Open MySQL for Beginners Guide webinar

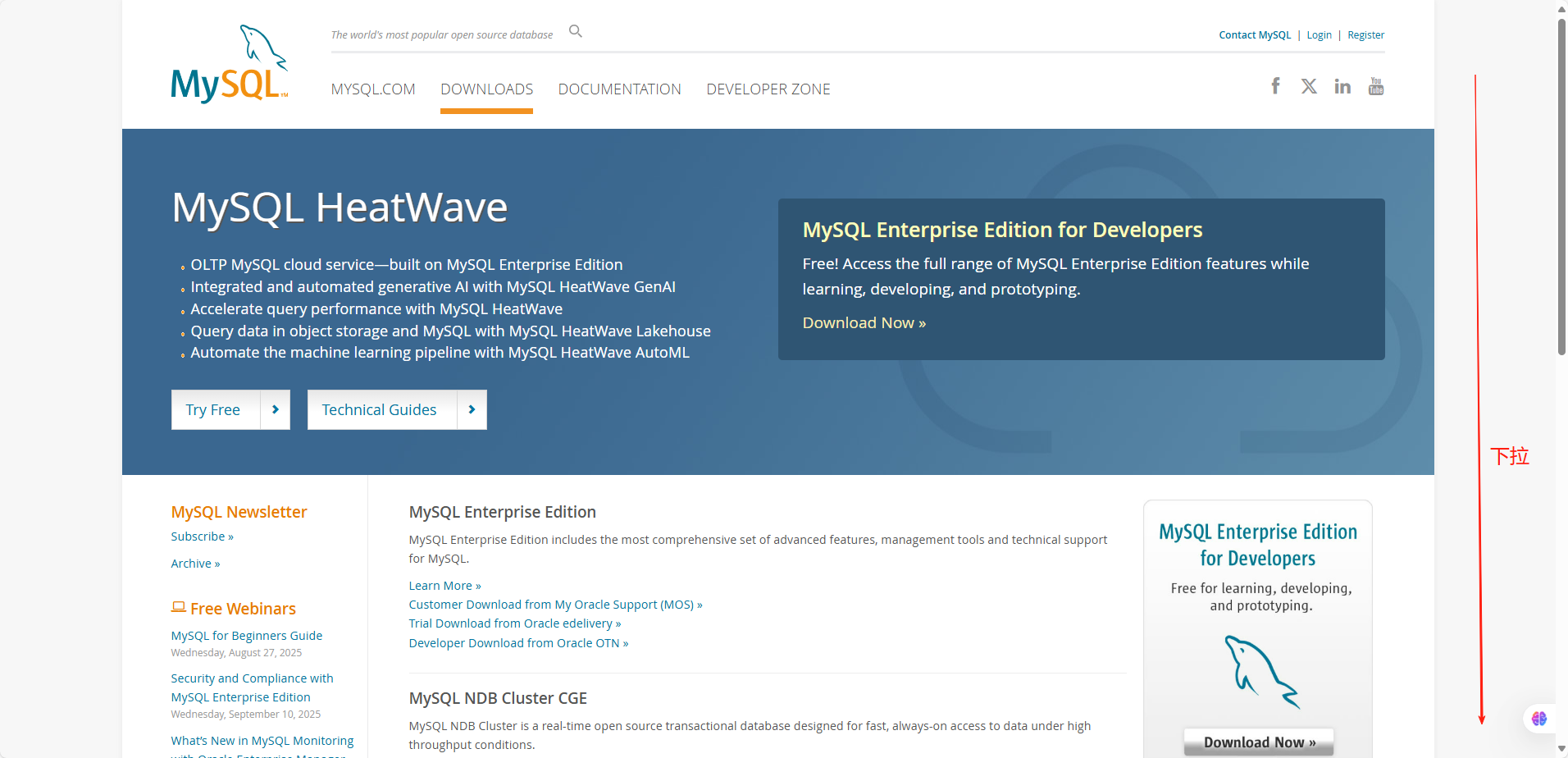point(246,636)
